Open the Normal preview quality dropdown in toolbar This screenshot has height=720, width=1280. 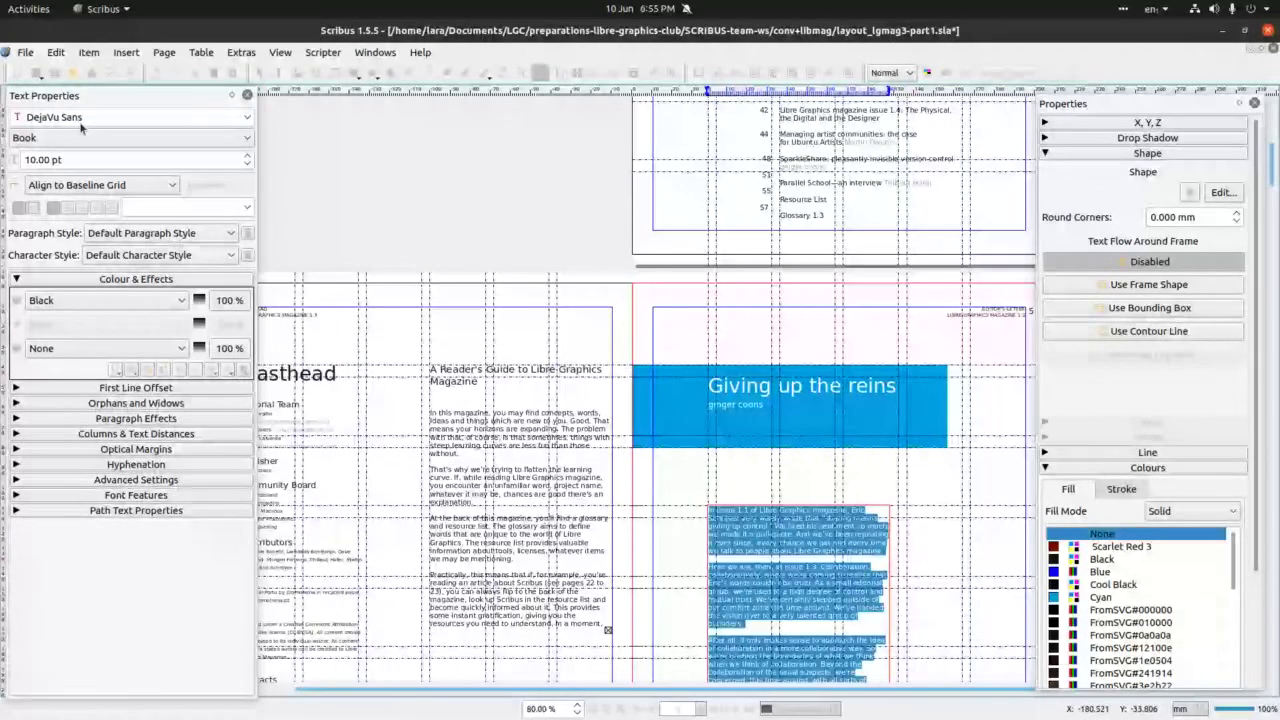click(891, 72)
